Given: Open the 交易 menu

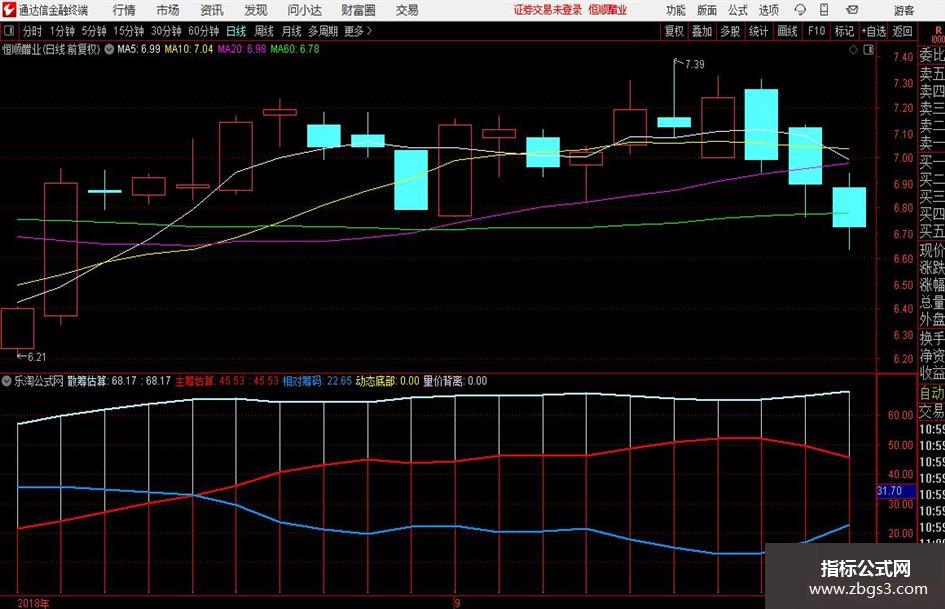Looking at the screenshot, I should click(x=407, y=10).
